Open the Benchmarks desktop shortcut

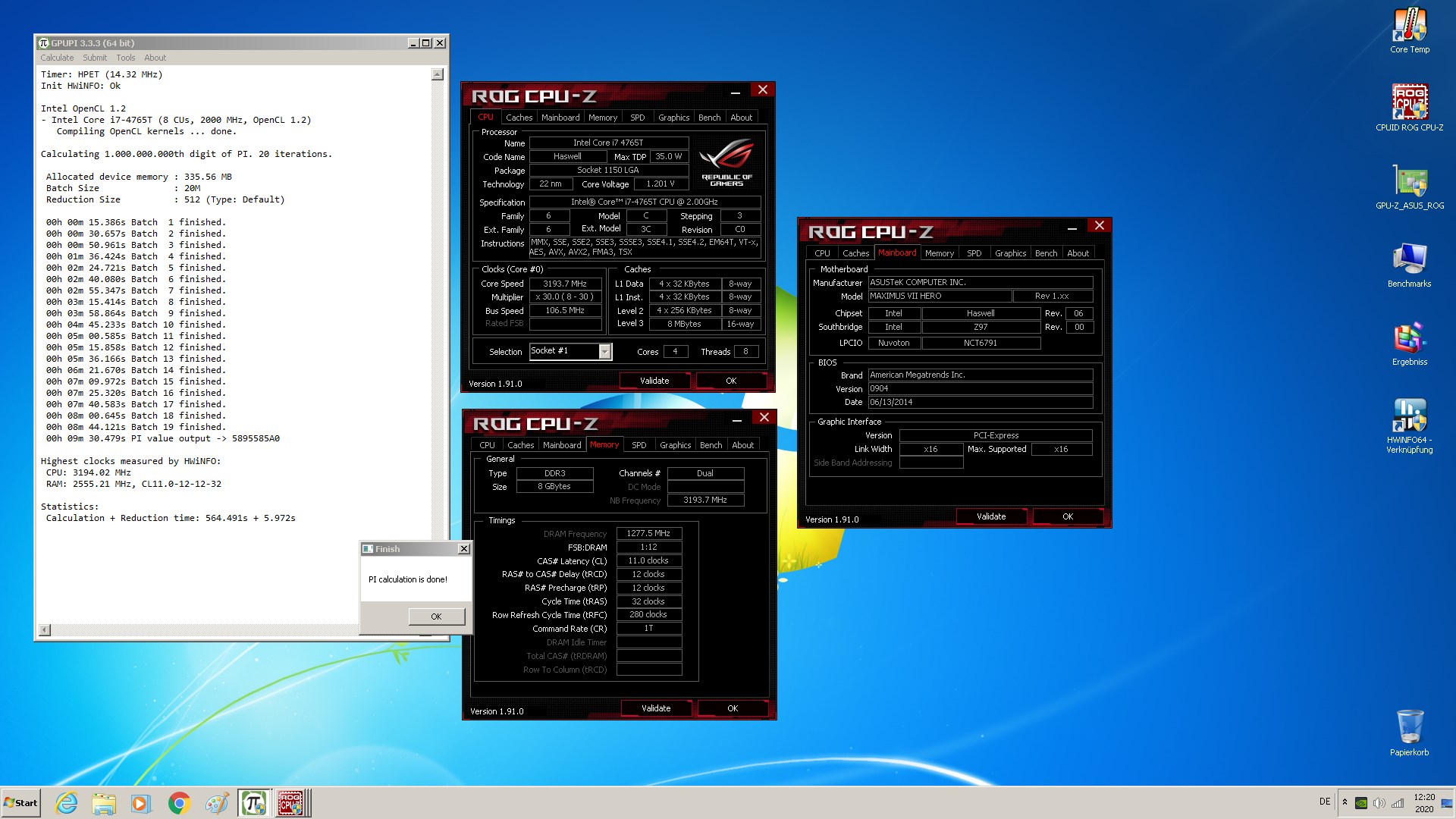(1410, 265)
